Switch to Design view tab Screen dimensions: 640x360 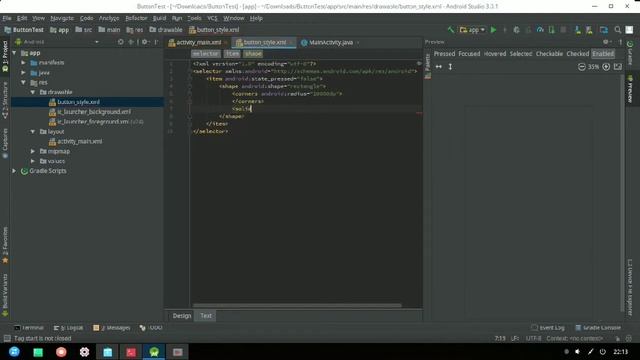click(182, 316)
